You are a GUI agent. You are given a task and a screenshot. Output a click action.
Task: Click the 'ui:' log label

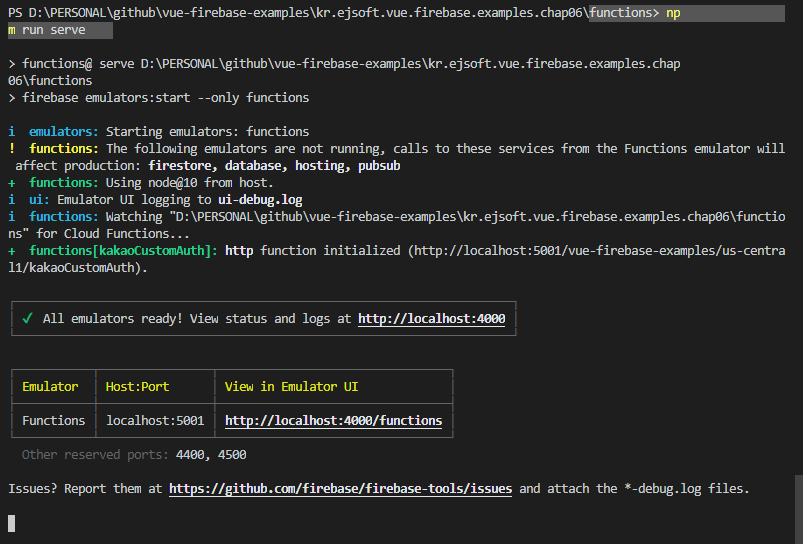(x=39, y=200)
